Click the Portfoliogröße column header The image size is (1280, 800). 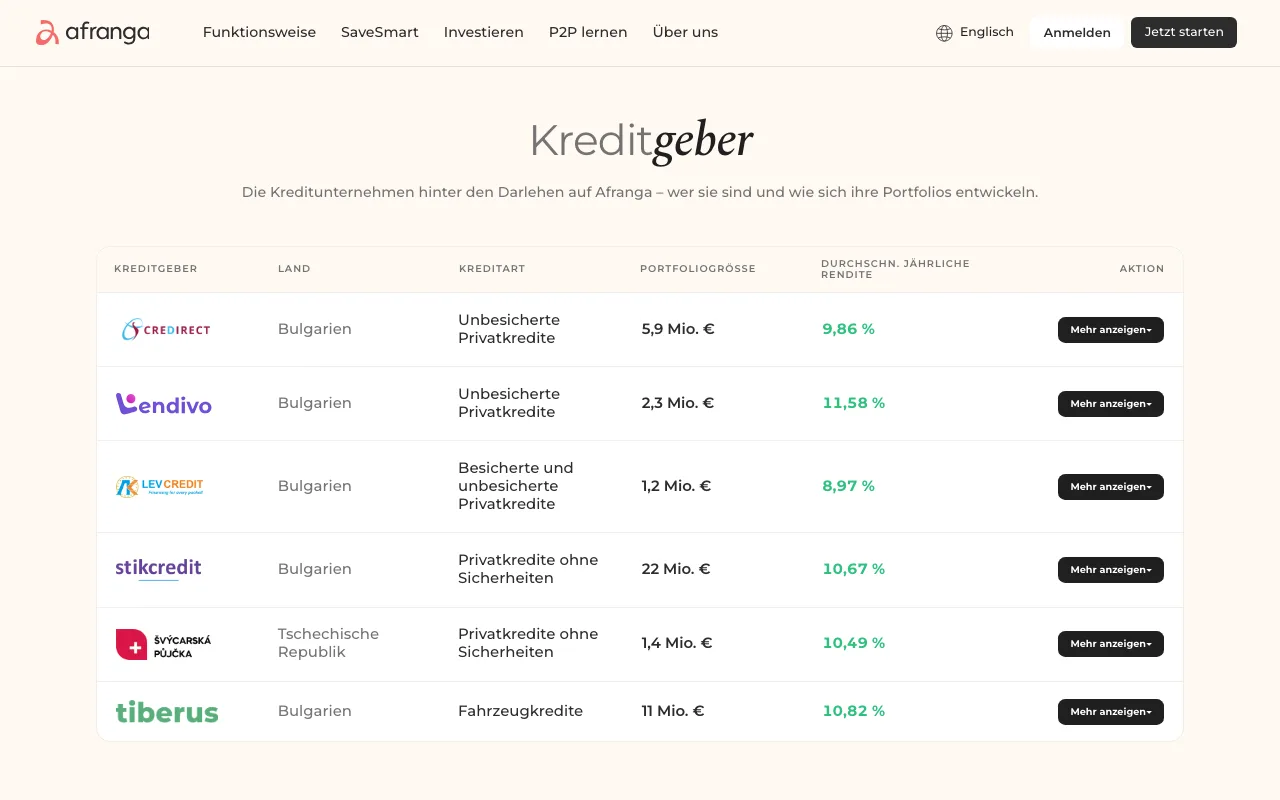coord(698,269)
